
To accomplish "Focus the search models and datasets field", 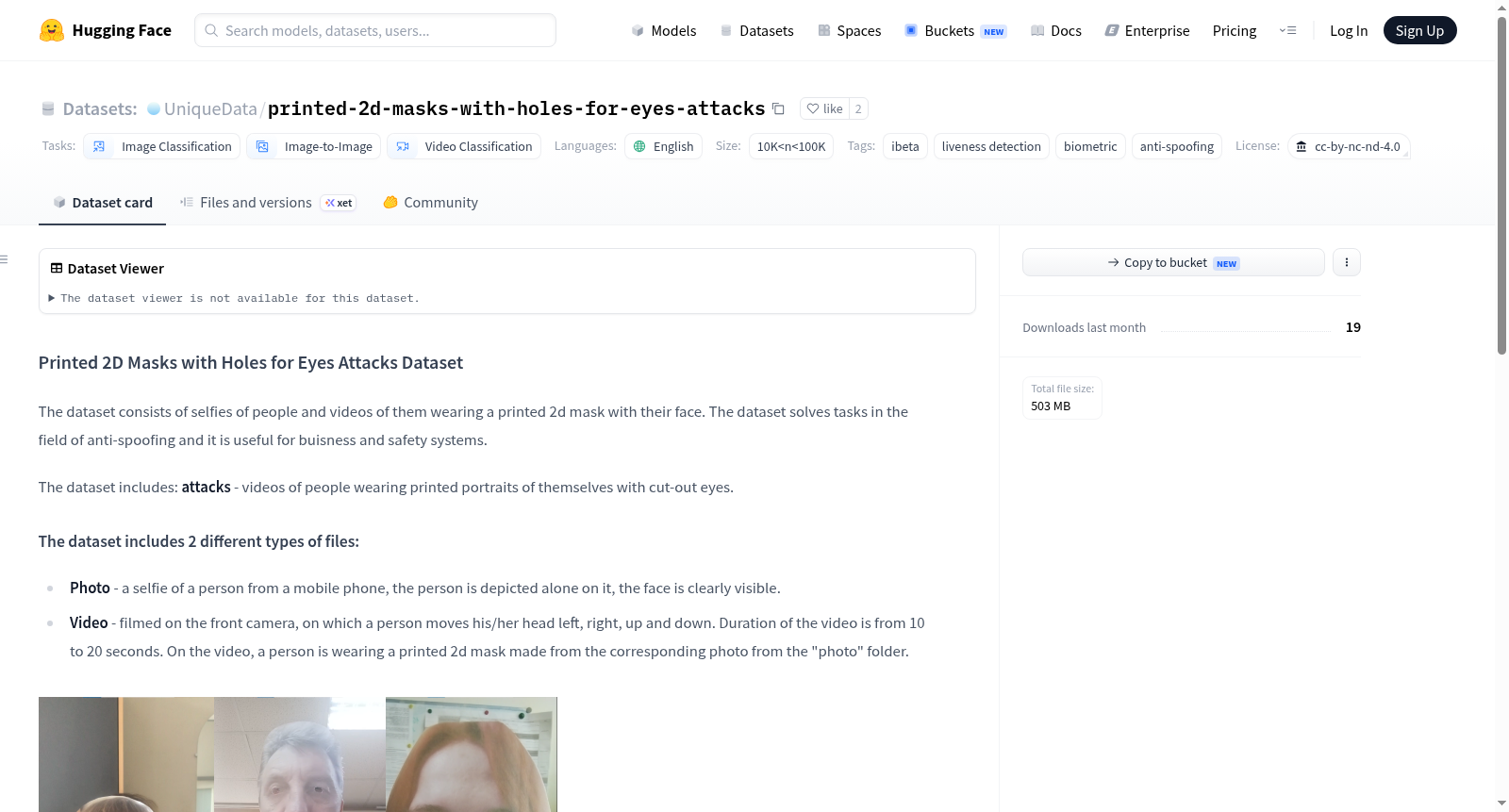I will [x=375, y=30].
